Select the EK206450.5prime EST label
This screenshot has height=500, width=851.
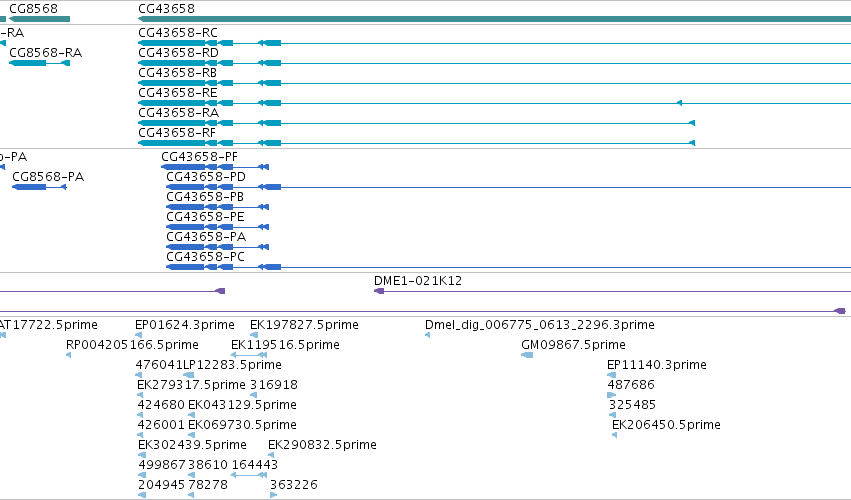click(x=666, y=425)
